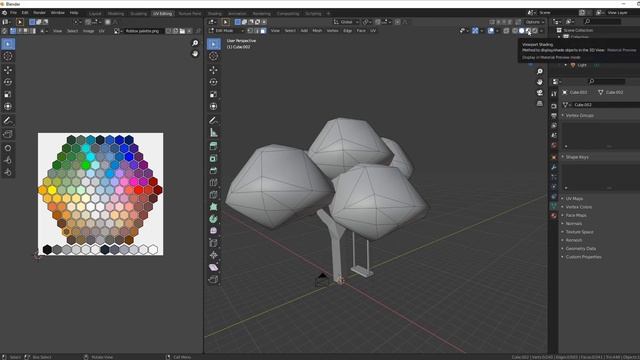640x360 pixels.
Task: Select the Transform tool in 3D viewport toolbar
Action: pyautogui.click(x=213, y=107)
